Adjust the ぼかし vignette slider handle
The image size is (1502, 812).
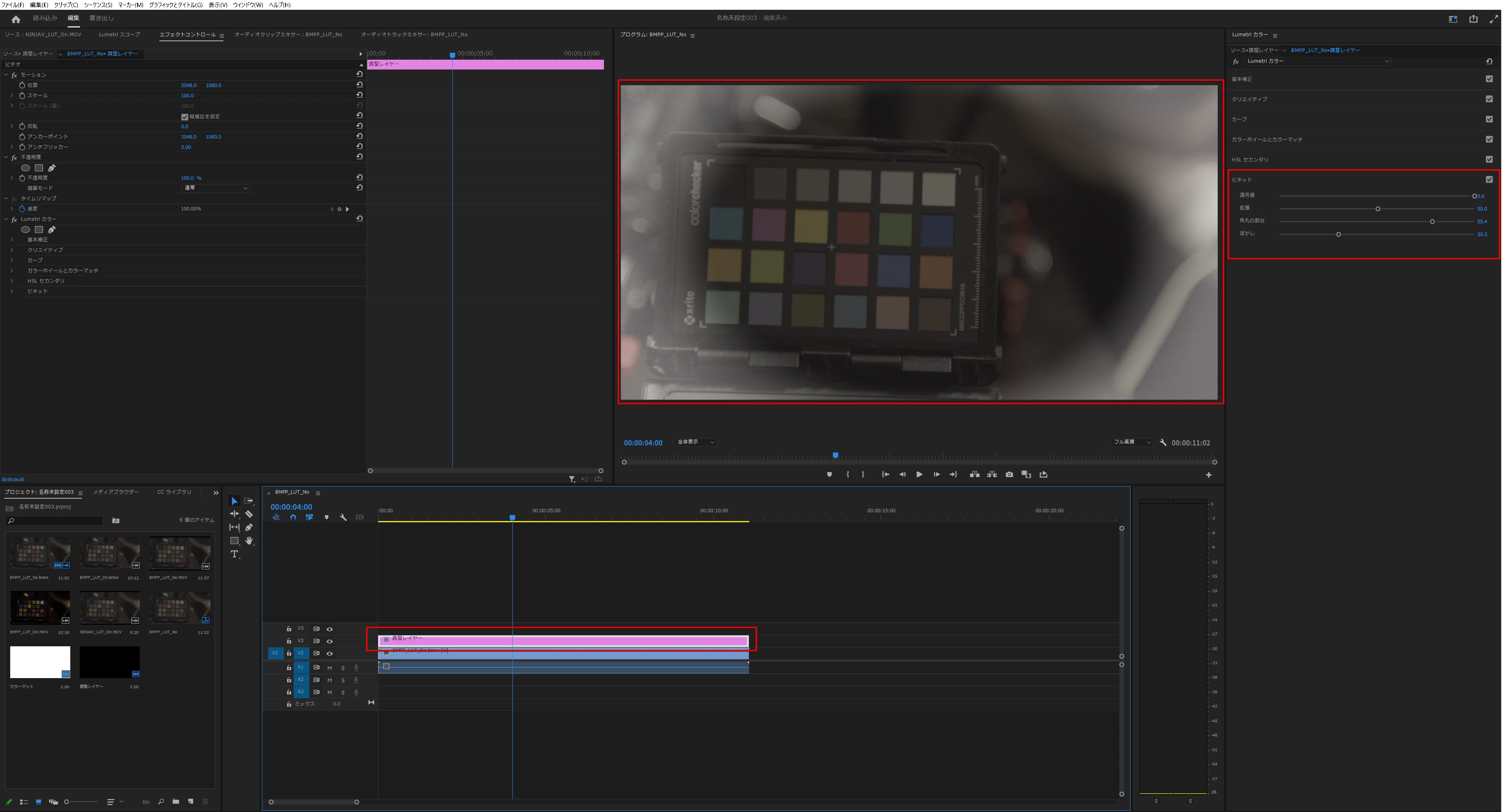tap(1339, 234)
